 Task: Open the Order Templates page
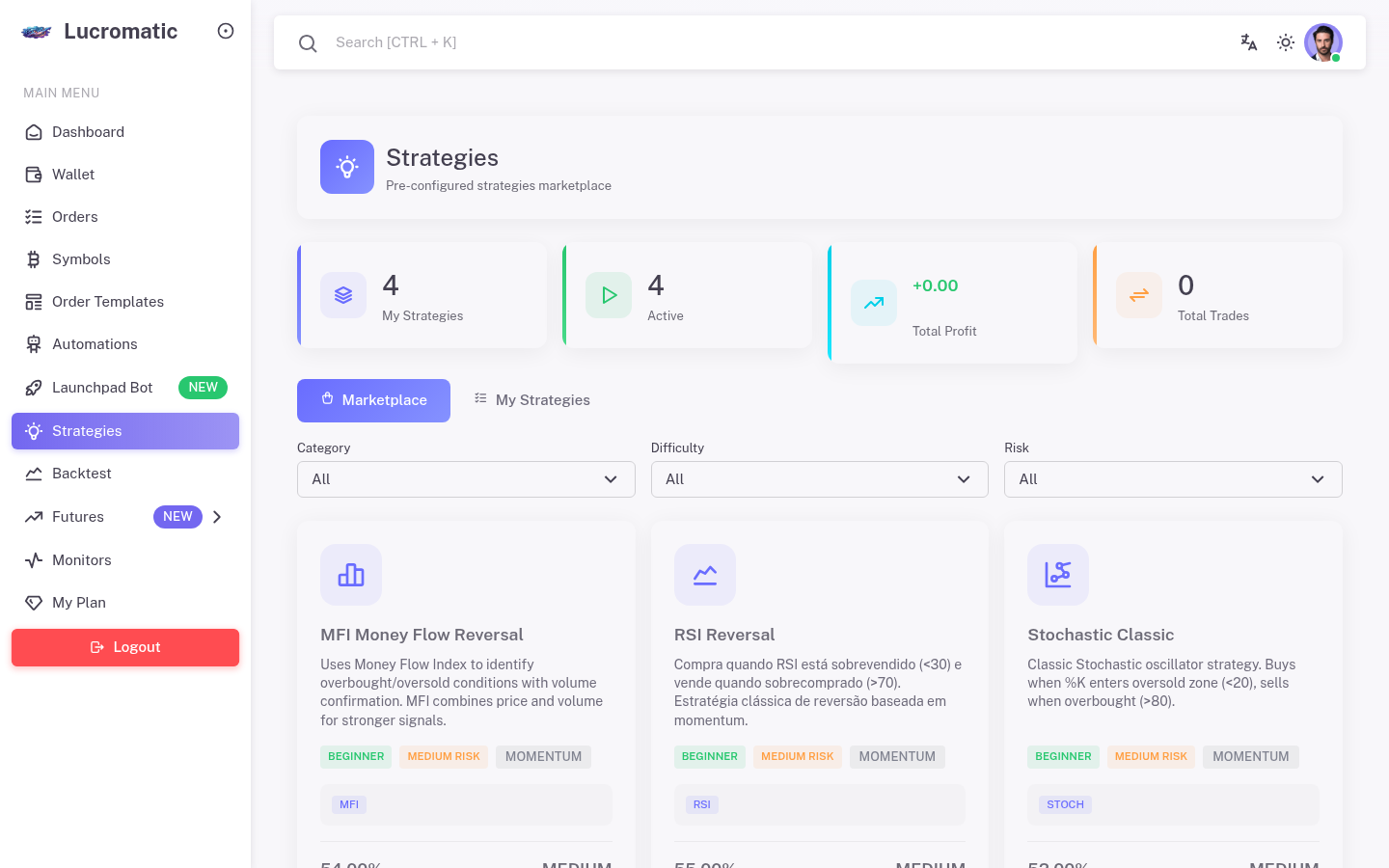(107, 302)
